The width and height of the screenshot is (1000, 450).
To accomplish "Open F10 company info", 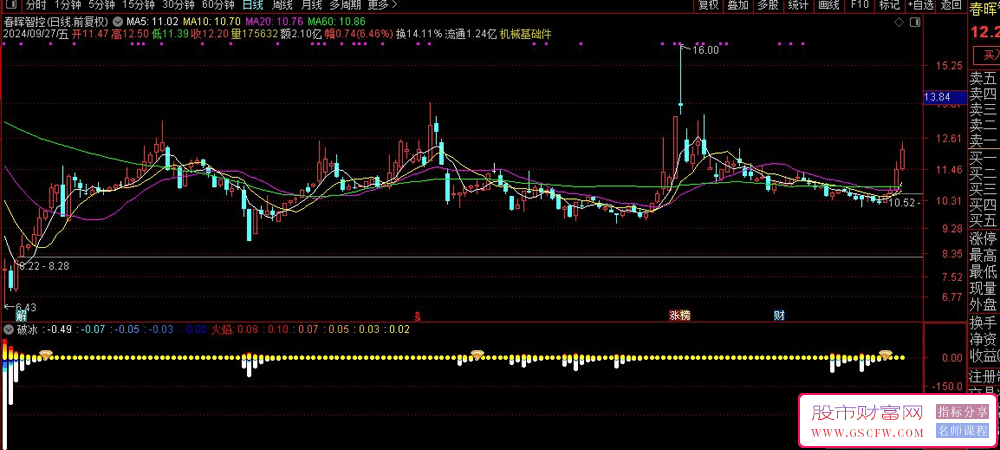I will click(859, 5).
